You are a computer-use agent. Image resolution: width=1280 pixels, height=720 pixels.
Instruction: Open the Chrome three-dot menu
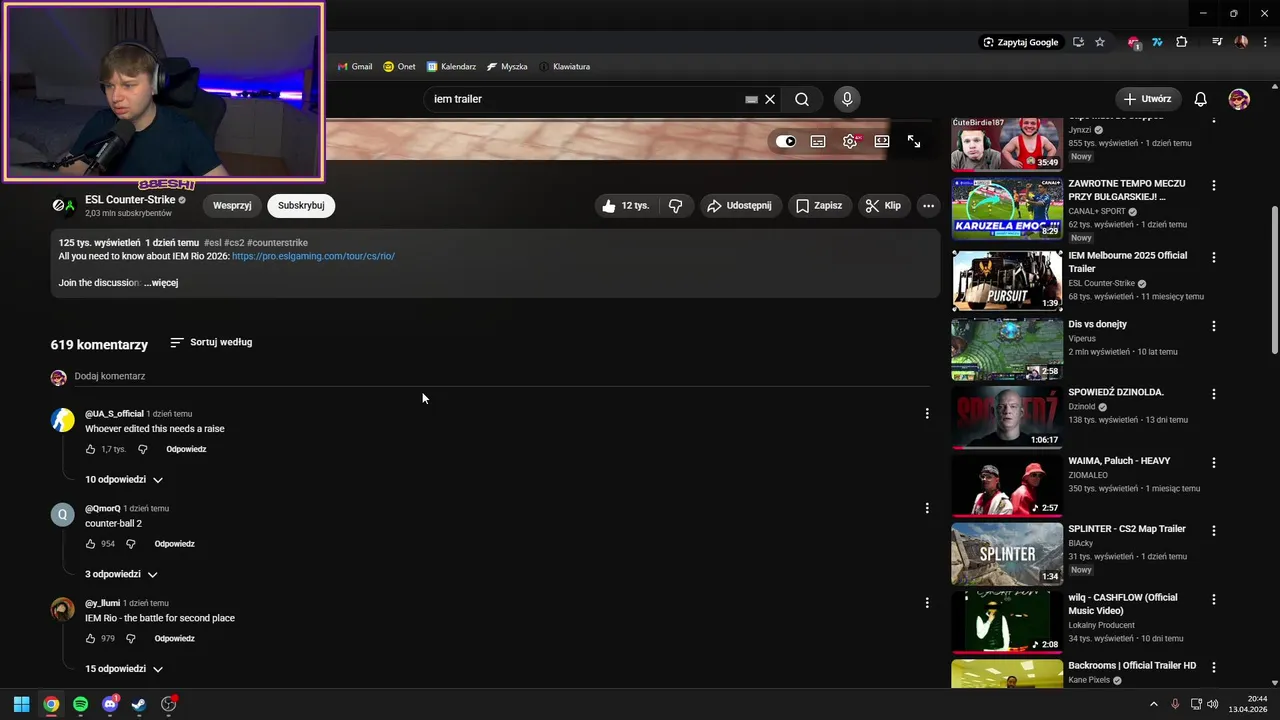click(x=1265, y=42)
